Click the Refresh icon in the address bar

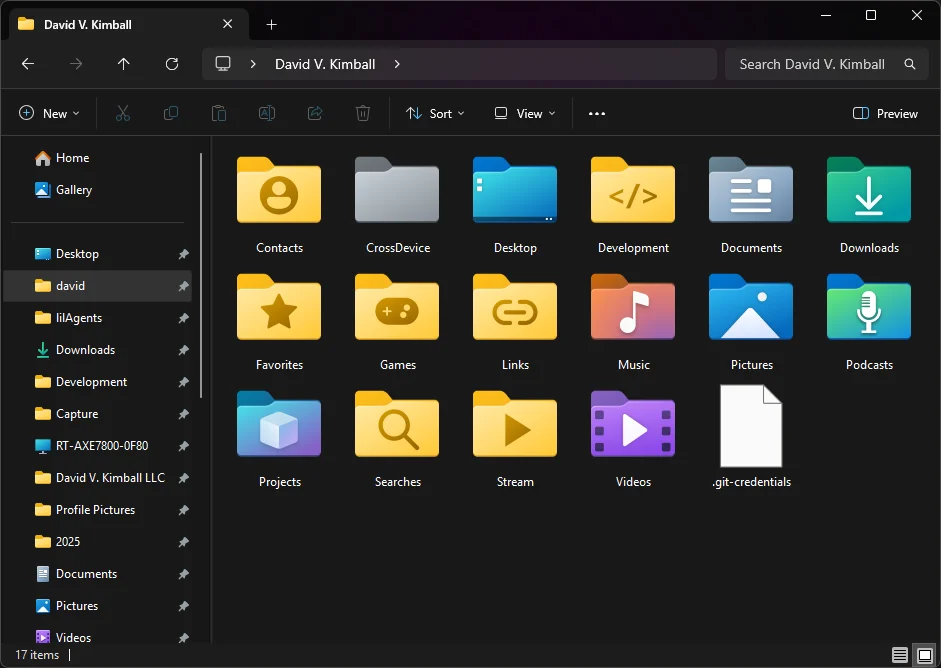click(171, 63)
